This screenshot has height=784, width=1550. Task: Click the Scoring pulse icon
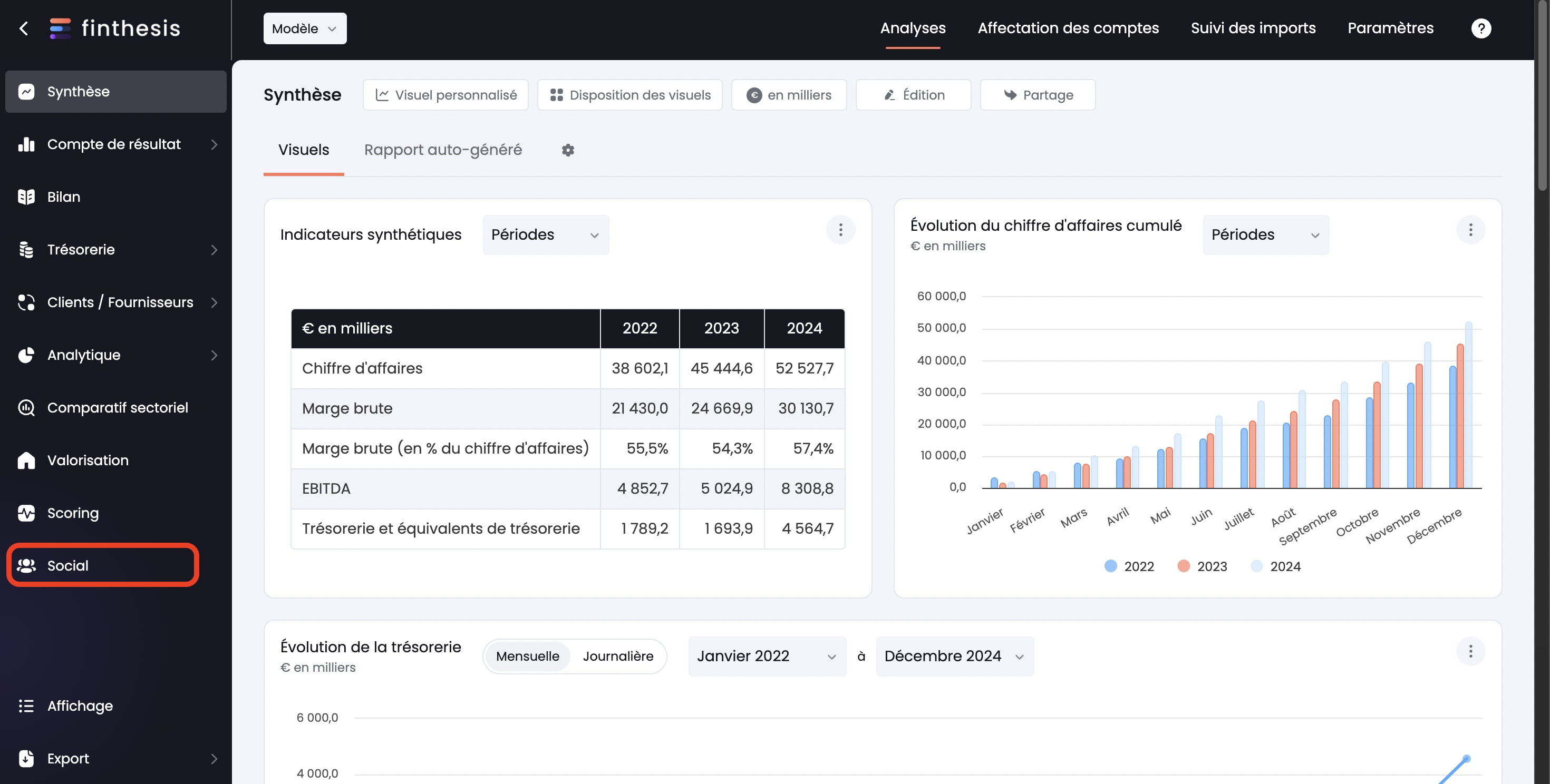point(26,513)
